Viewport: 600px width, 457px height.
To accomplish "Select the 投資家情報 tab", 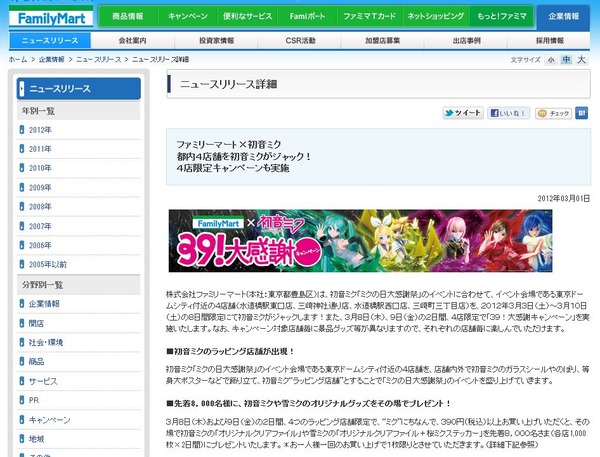I will coord(216,41).
